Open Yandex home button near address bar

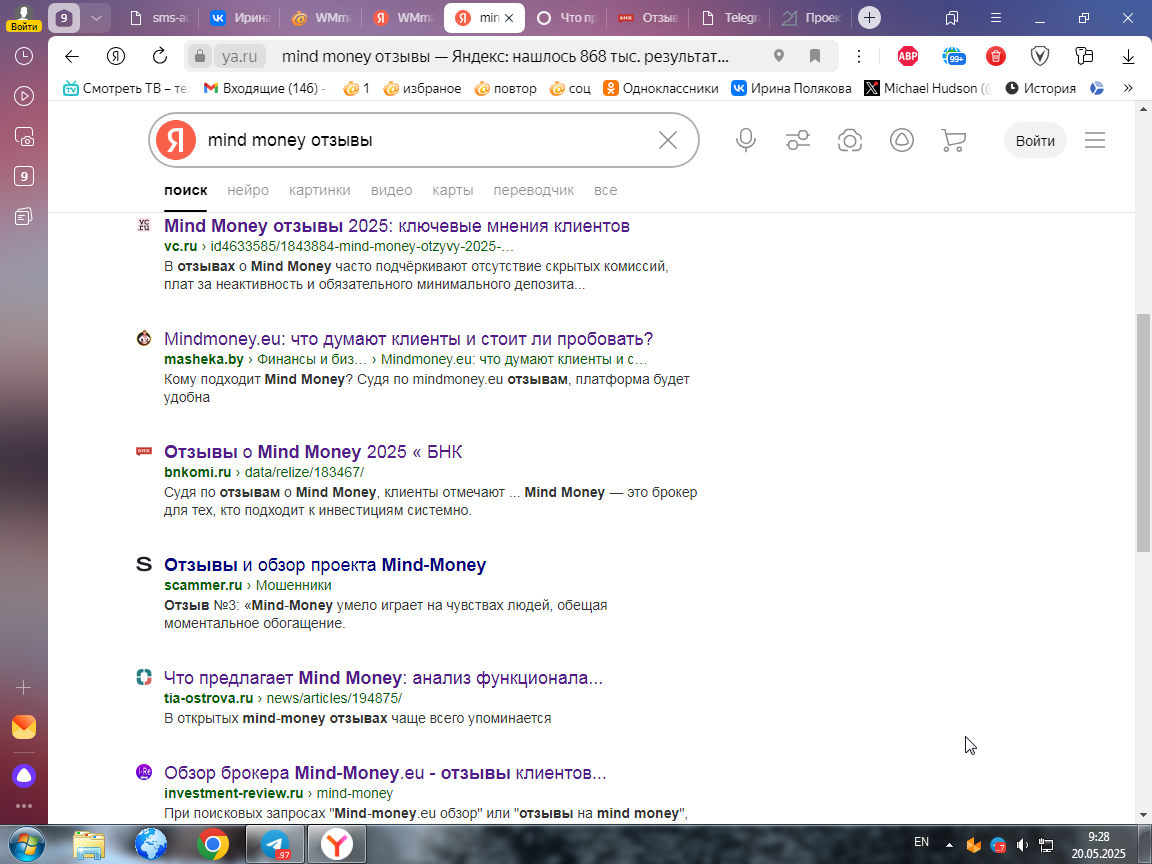[x=115, y=57]
